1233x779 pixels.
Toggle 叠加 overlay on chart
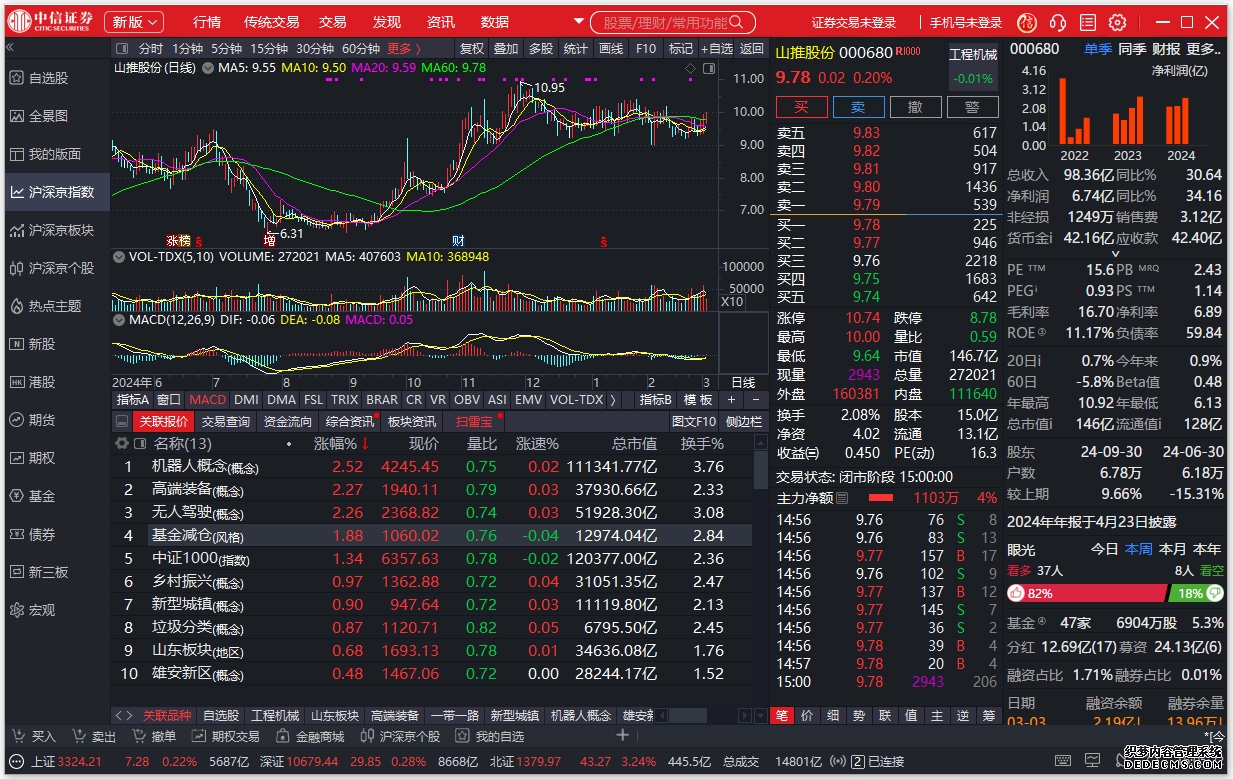click(x=506, y=48)
